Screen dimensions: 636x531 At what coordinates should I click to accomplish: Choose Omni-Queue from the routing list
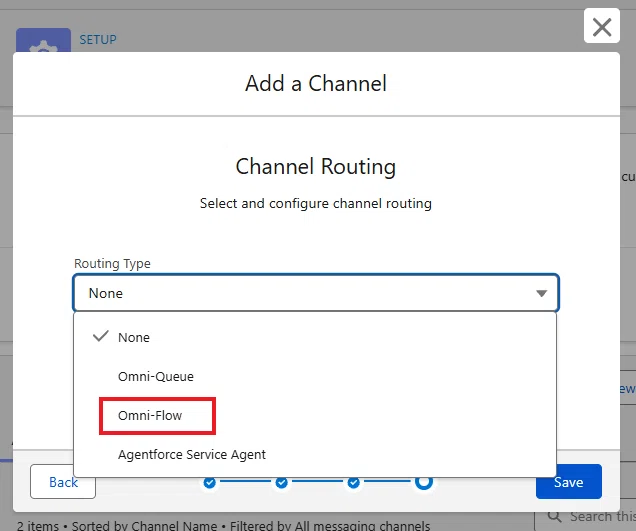click(x=316, y=376)
